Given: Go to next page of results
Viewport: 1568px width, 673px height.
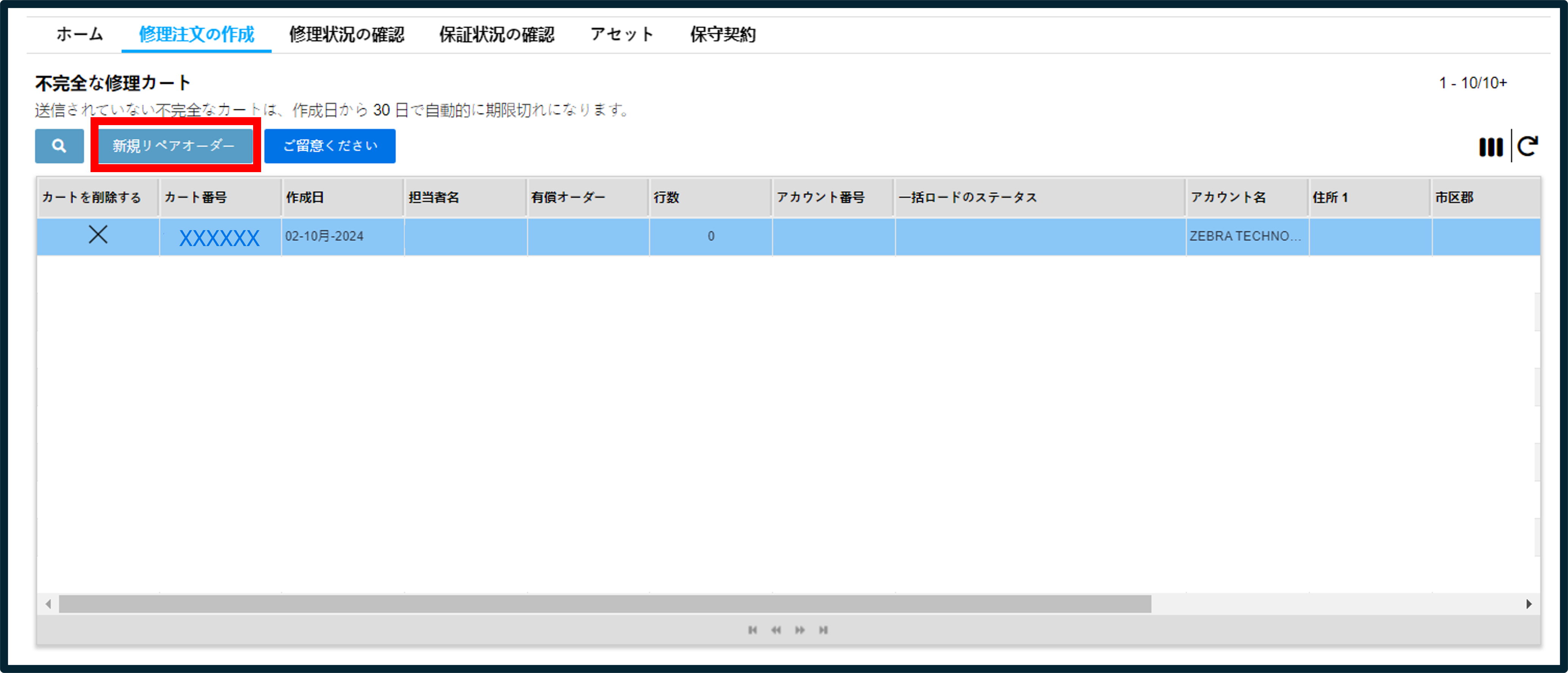Looking at the screenshot, I should [x=800, y=630].
